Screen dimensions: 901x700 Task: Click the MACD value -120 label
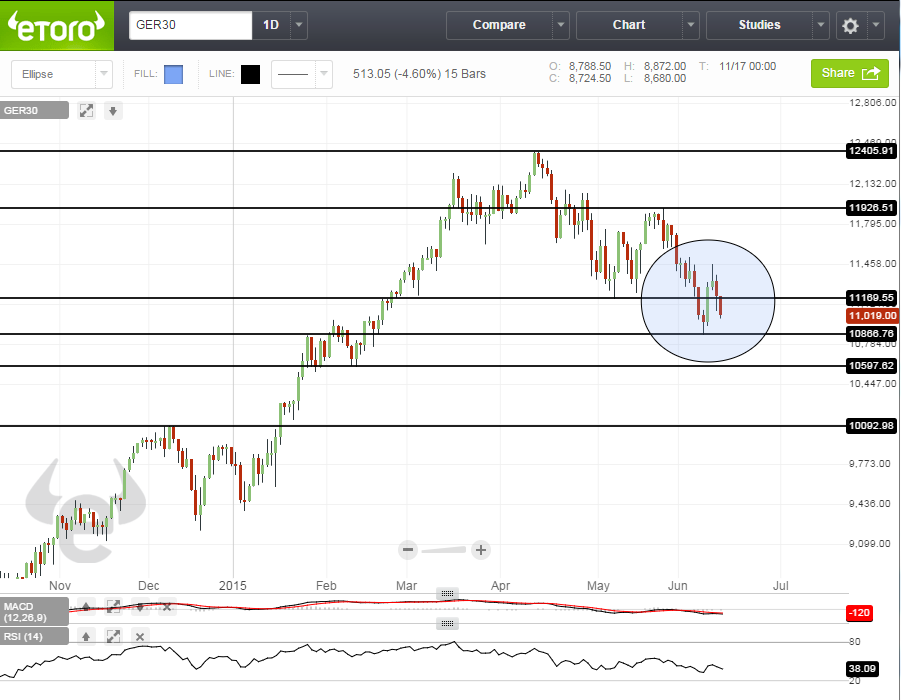click(860, 613)
